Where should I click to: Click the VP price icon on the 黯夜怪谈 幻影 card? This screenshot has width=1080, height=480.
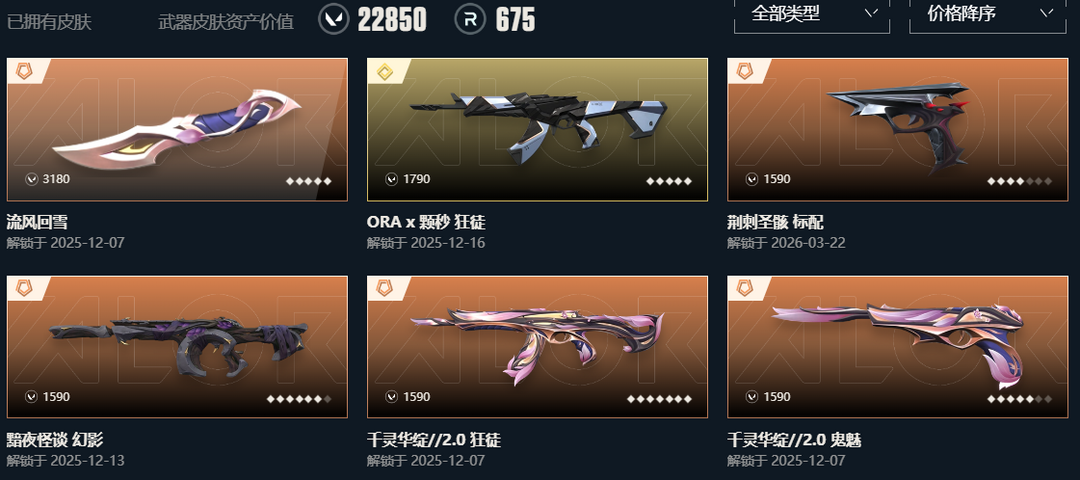(31, 397)
